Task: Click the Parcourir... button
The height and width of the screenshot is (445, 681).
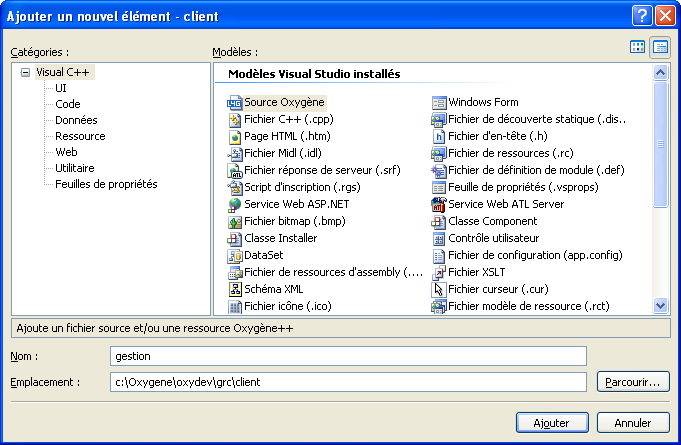Action: pos(633,382)
